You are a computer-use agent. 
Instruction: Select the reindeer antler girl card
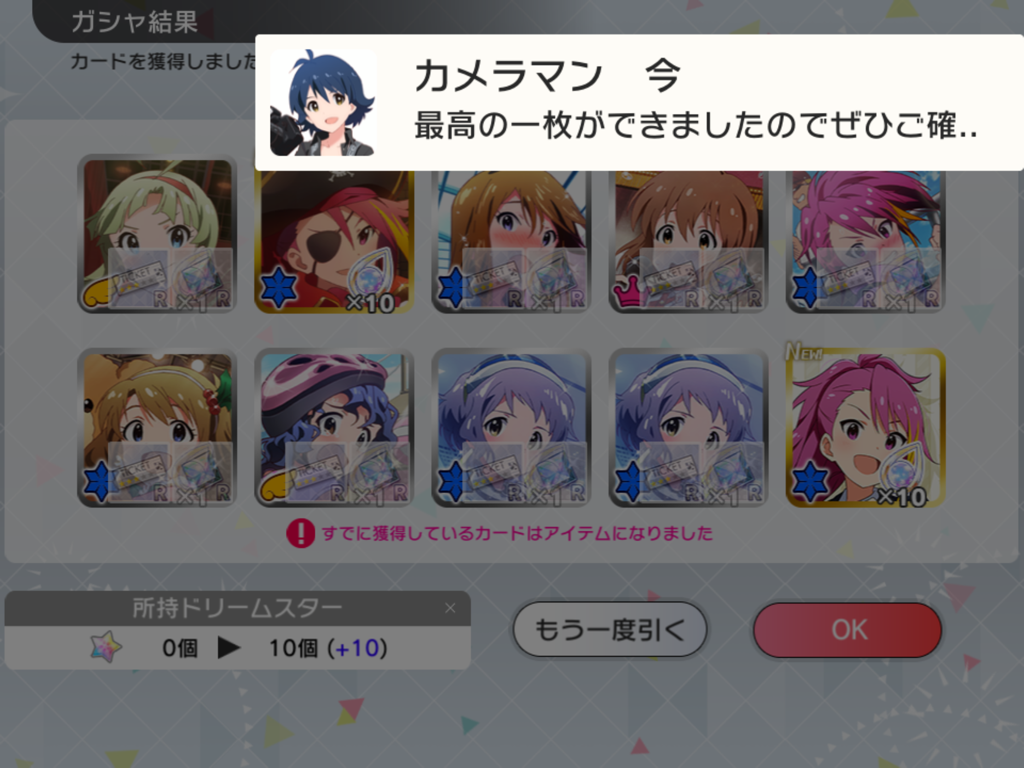(157, 428)
